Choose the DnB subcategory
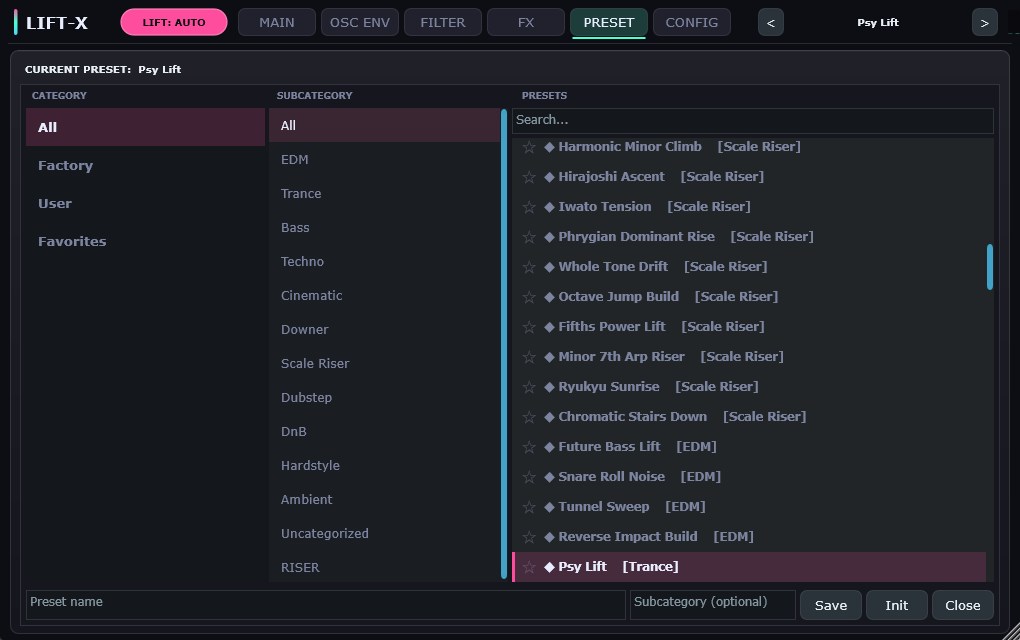Viewport: 1020px width, 640px height. coord(384,431)
